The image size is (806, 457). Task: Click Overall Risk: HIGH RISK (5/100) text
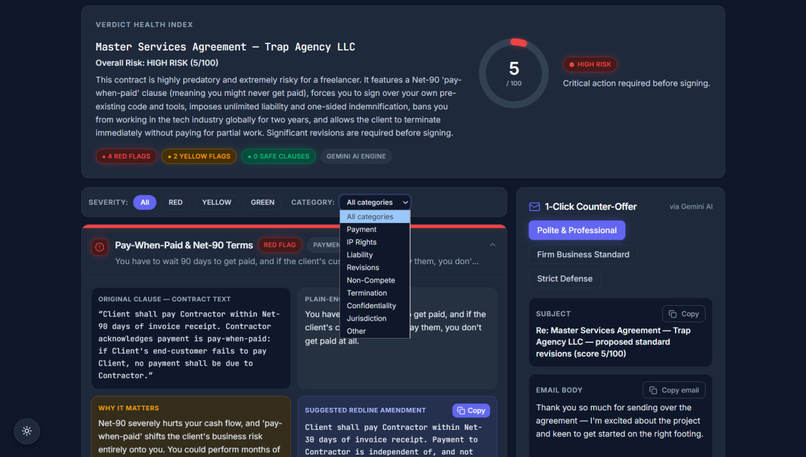(x=157, y=63)
